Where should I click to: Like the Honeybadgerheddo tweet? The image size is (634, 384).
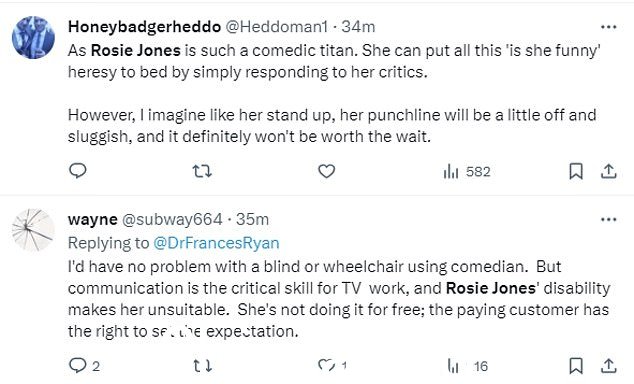coord(326,171)
